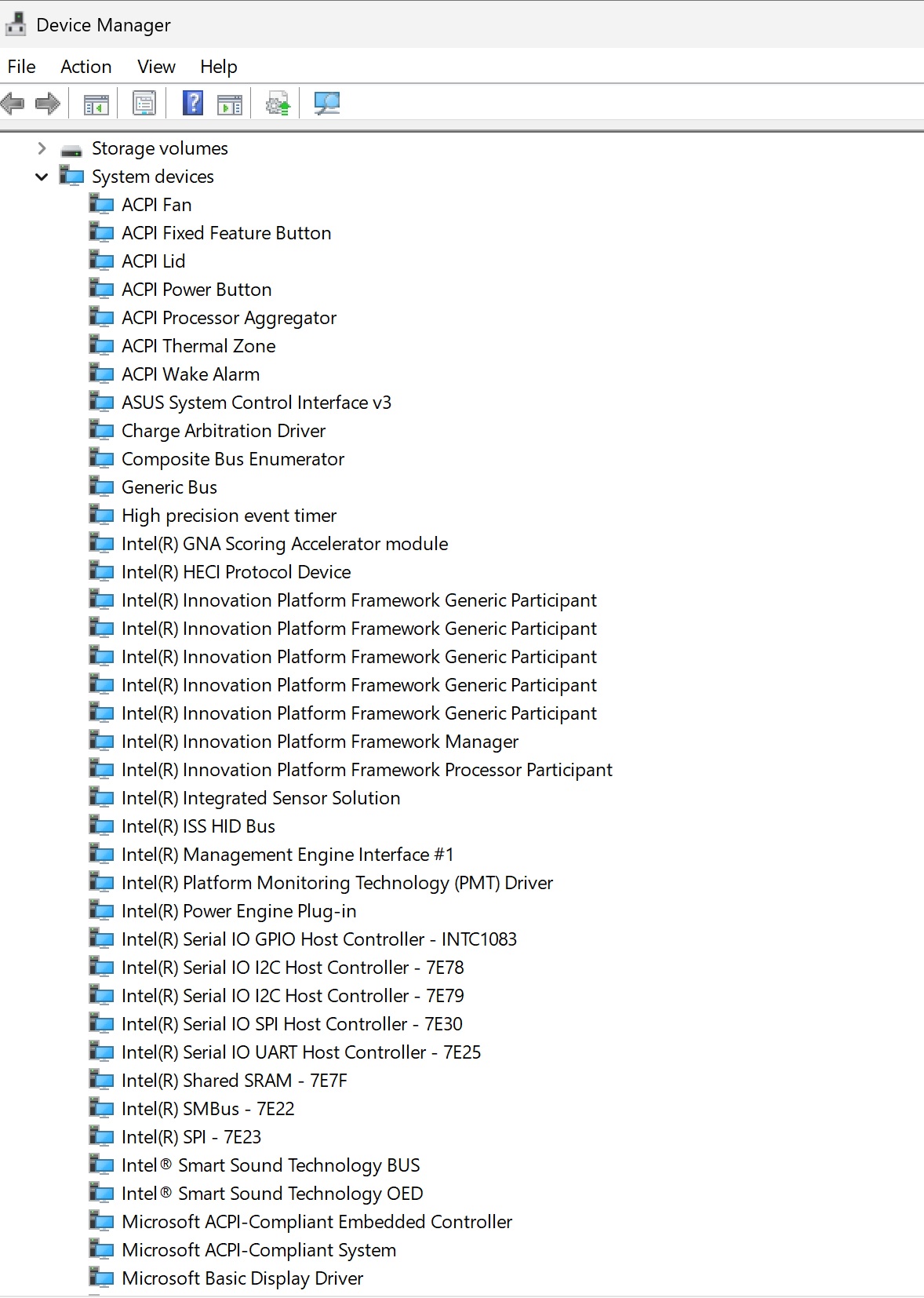Select Intel(R) GNA Scoring Accelerator module
Image resolution: width=924 pixels, height=1298 pixels.
coord(285,544)
